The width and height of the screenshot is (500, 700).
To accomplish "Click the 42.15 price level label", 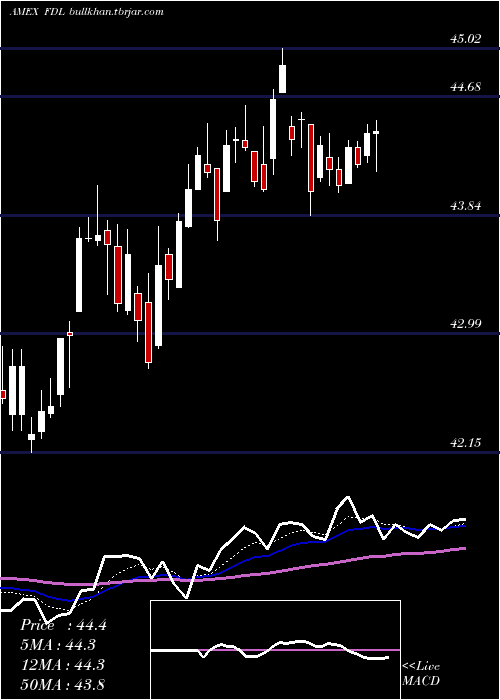I will [x=466, y=443].
